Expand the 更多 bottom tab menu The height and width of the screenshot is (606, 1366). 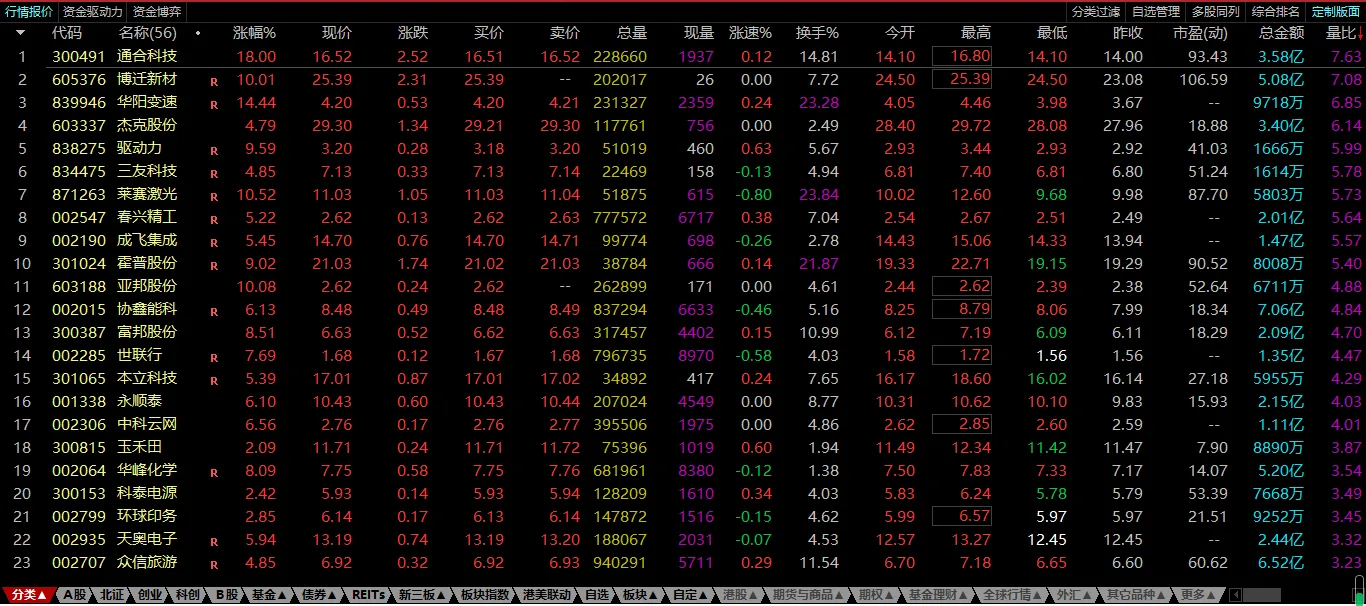point(1200,595)
